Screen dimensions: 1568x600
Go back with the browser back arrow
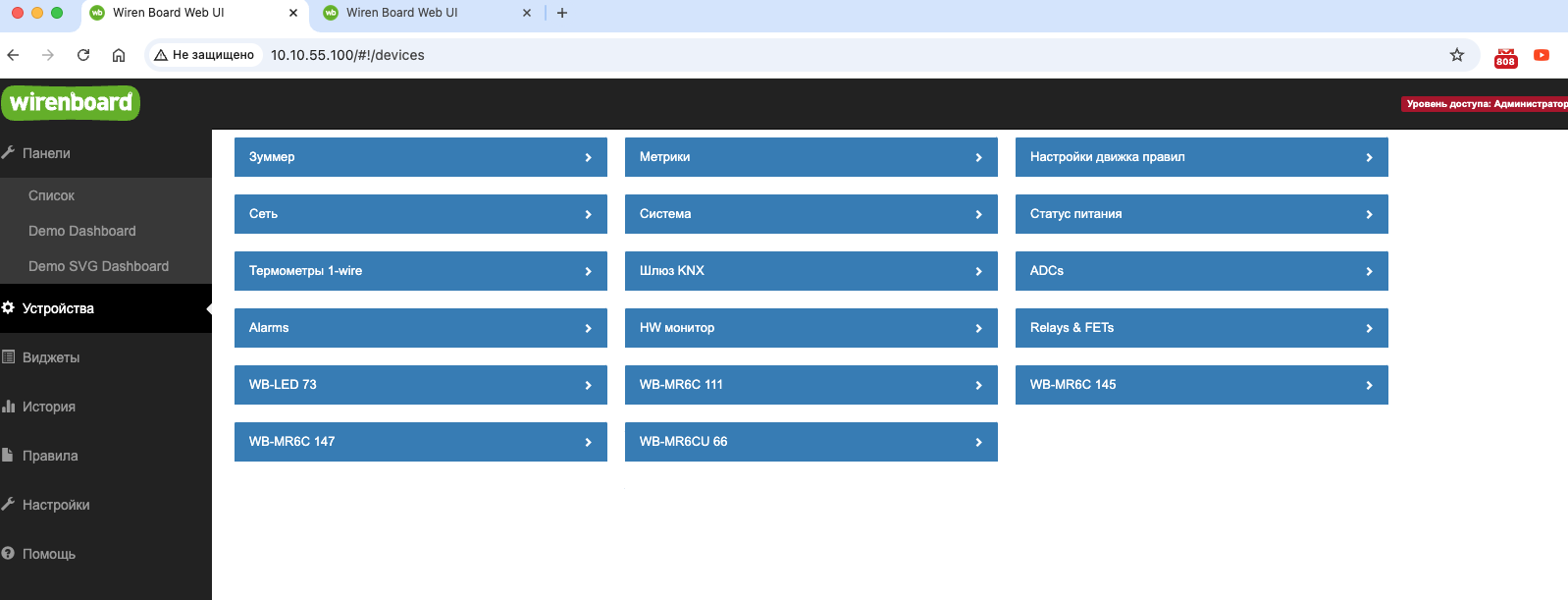pyautogui.click(x=13, y=55)
